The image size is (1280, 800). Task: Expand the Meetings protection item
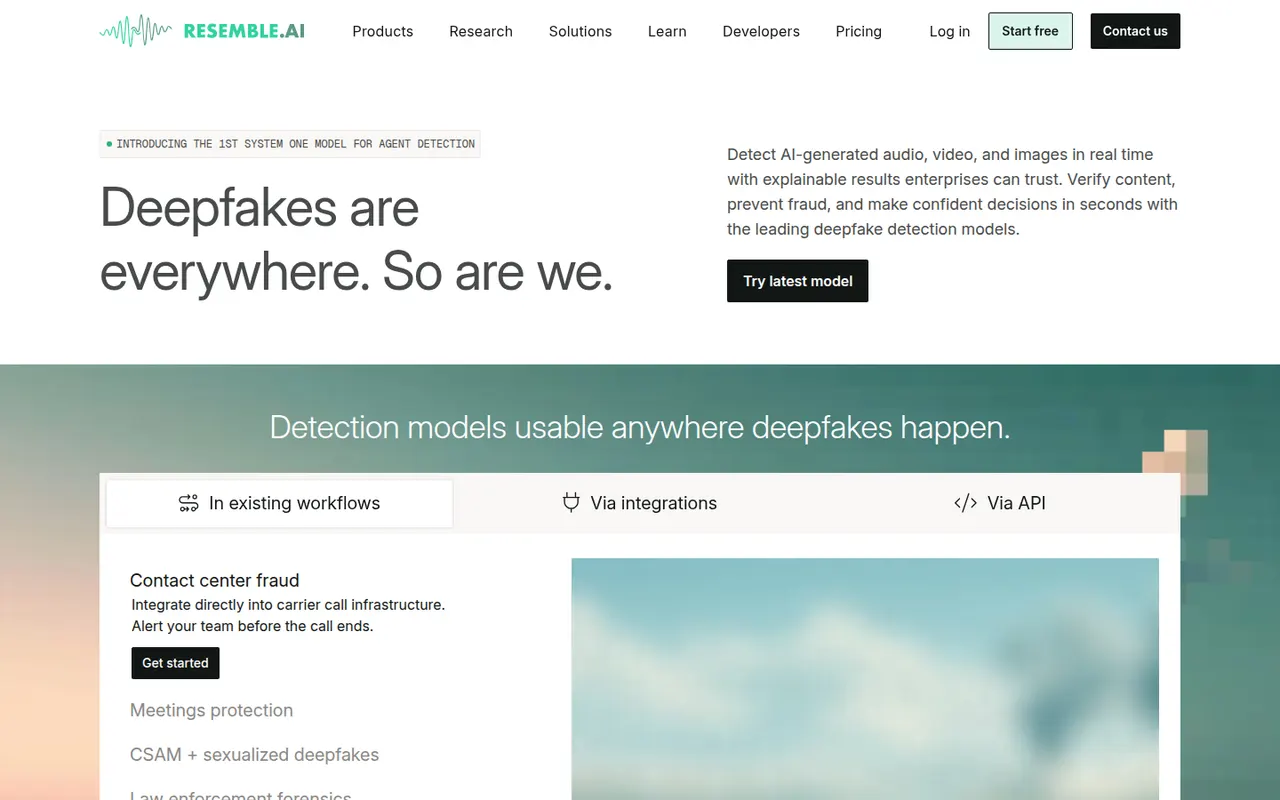tap(212, 710)
